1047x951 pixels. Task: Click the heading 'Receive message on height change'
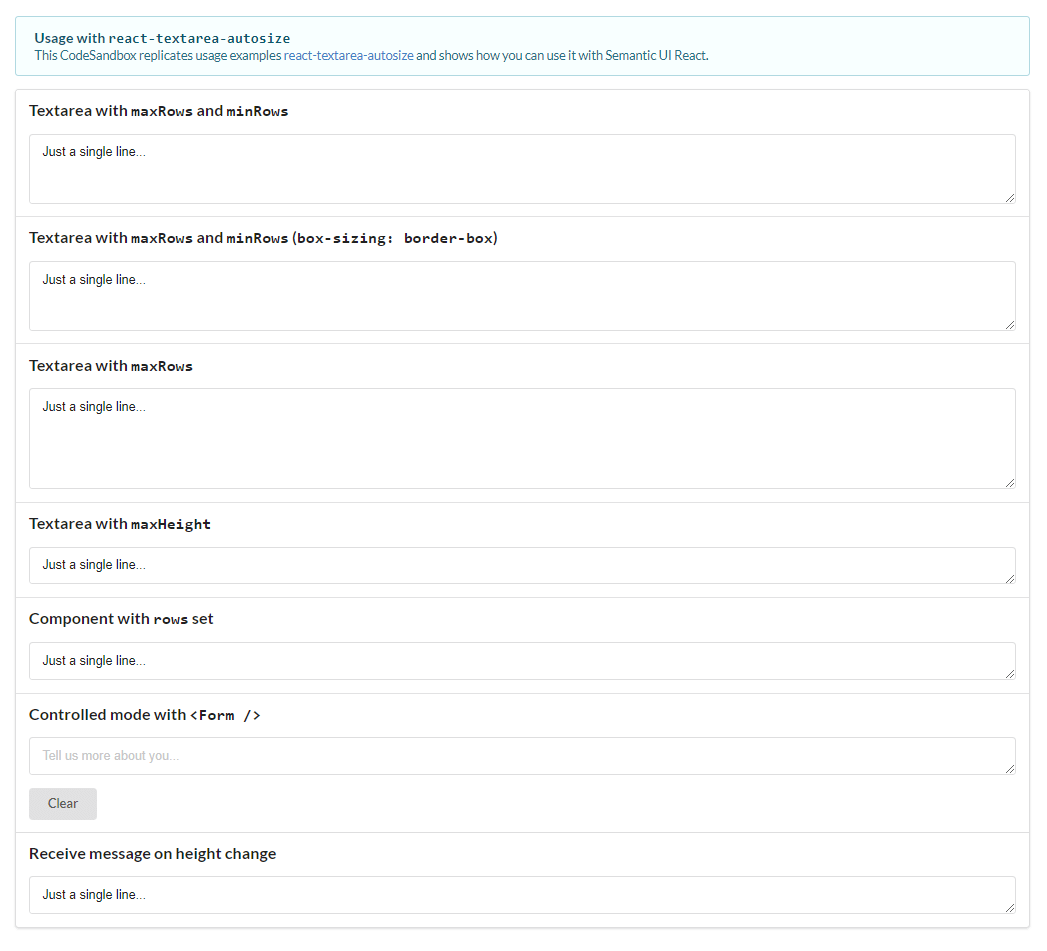(152, 853)
